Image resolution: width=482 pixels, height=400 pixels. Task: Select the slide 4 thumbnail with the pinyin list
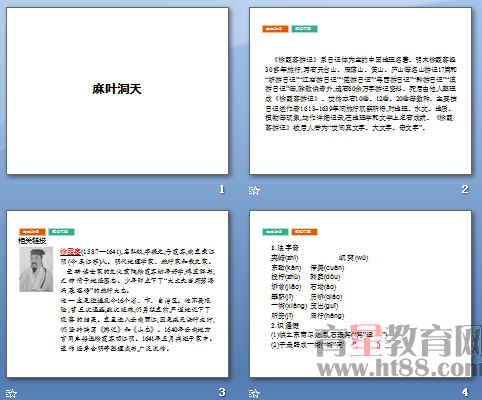(x=360, y=294)
